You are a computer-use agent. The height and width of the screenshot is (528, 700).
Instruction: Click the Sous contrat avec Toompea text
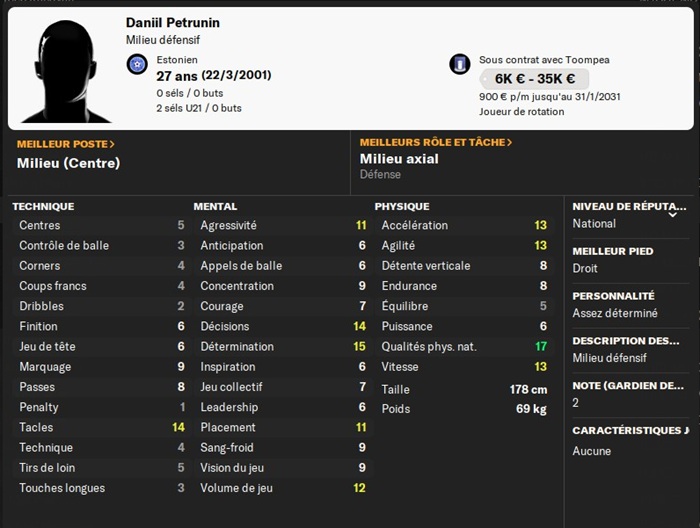[x=543, y=60]
